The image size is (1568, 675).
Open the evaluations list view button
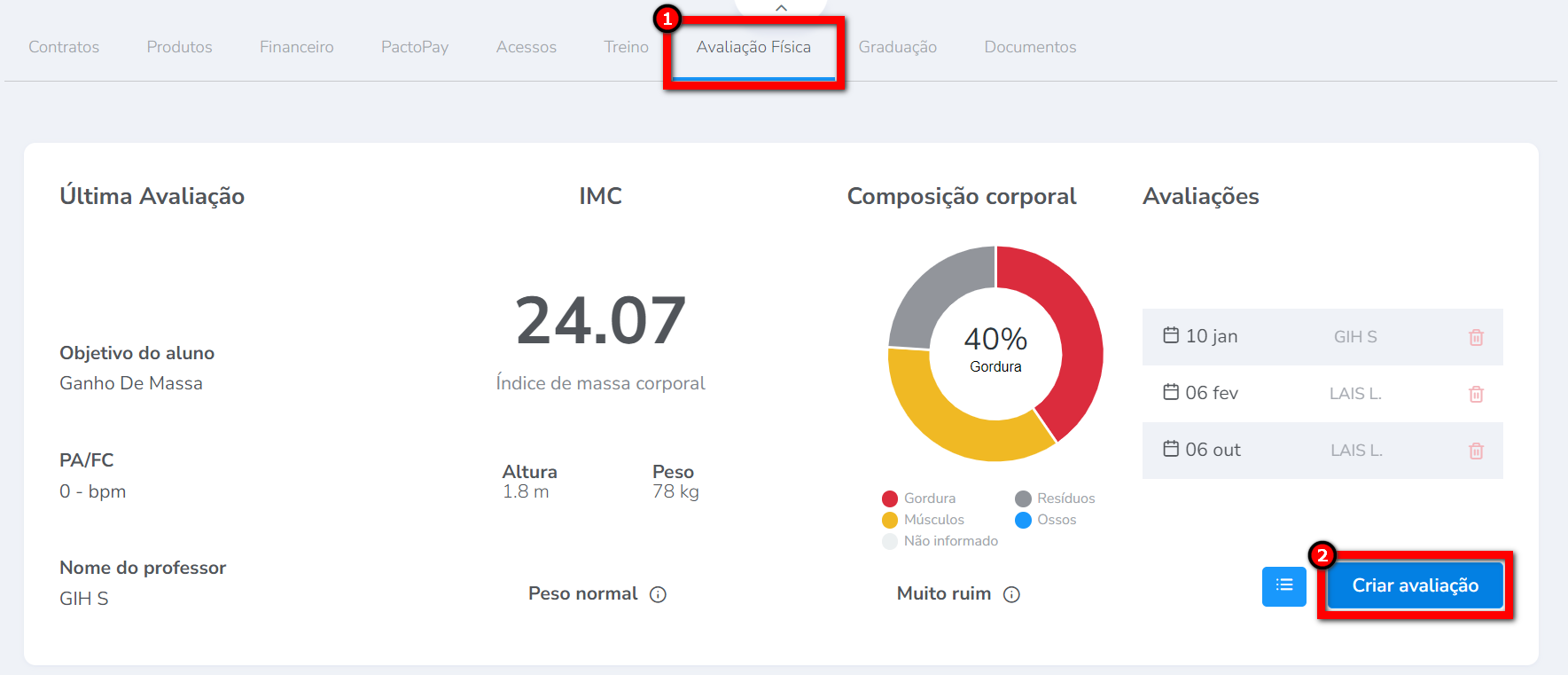point(1283,585)
